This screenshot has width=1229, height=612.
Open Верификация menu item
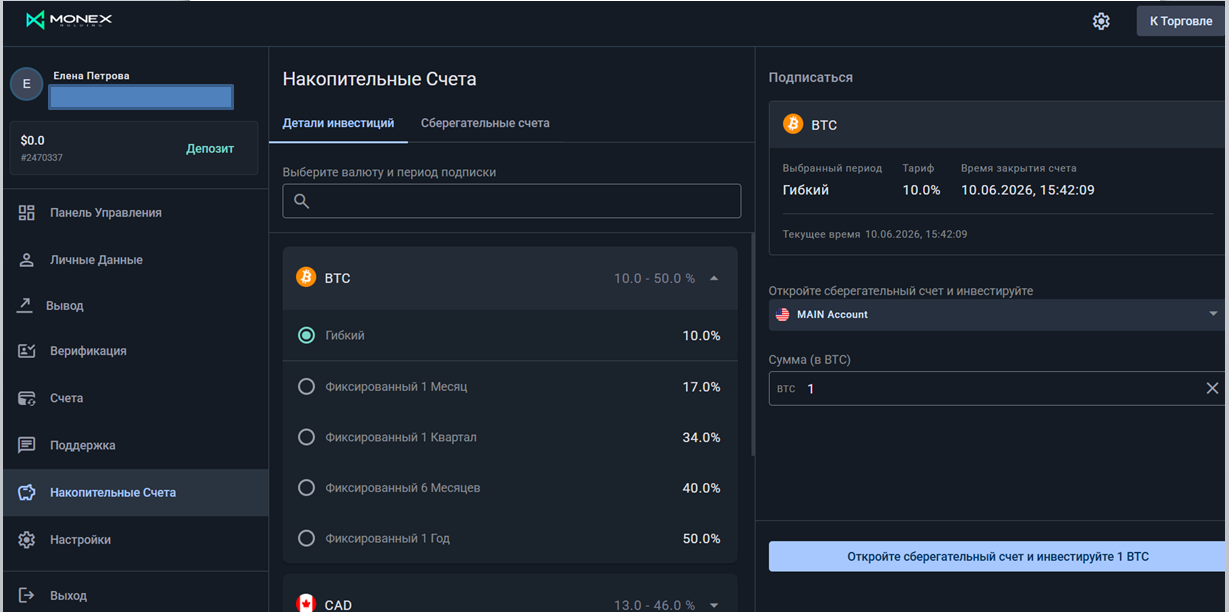click(x=135, y=351)
